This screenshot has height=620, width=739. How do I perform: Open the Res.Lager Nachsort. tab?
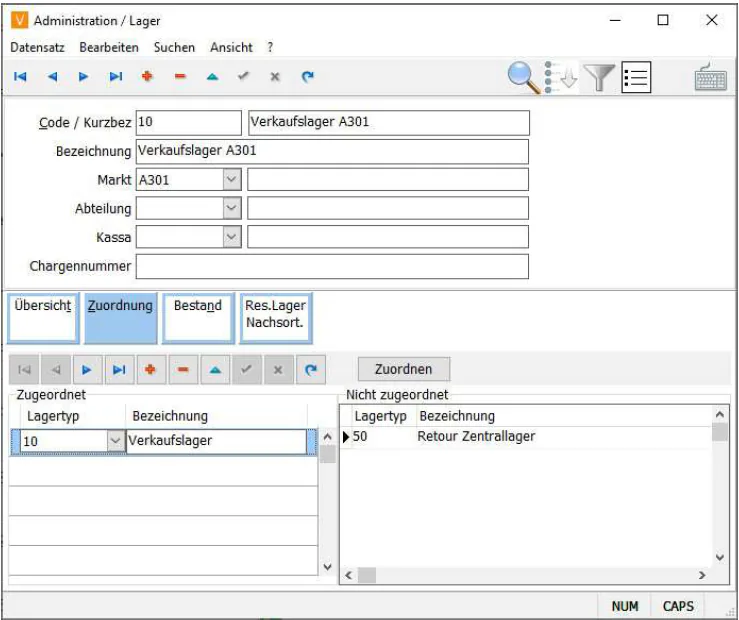pos(276,318)
